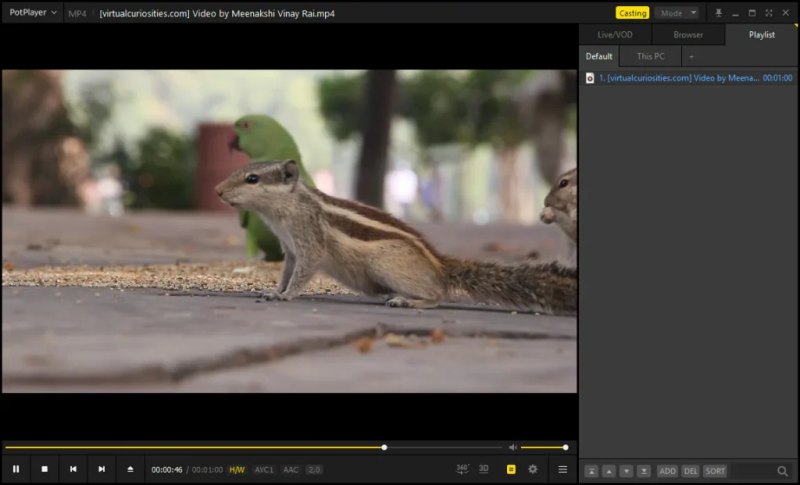The image size is (800, 485).
Task: Move selected playlist item down
Action: [626, 471]
